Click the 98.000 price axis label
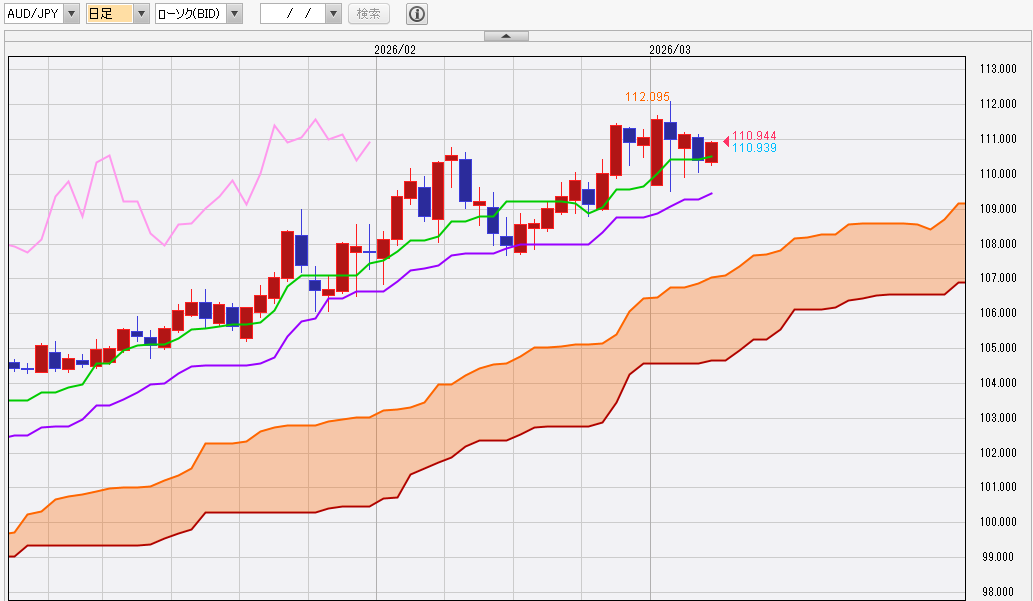 click(x=998, y=591)
